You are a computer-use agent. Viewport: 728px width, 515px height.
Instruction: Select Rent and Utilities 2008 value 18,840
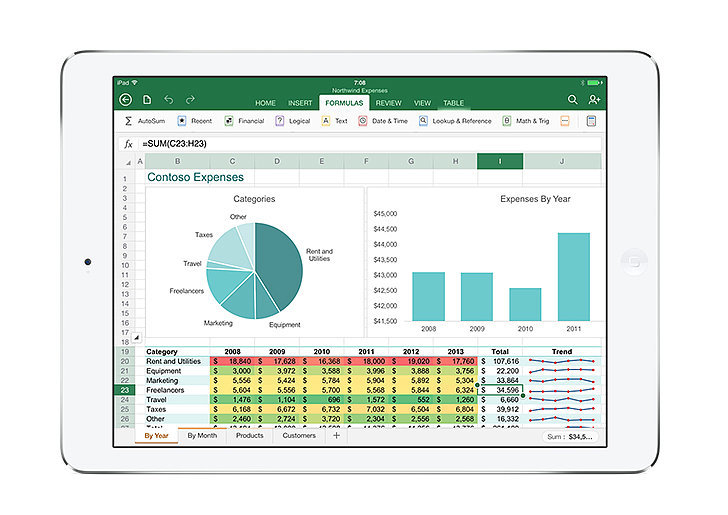pyautogui.click(x=232, y=361)
